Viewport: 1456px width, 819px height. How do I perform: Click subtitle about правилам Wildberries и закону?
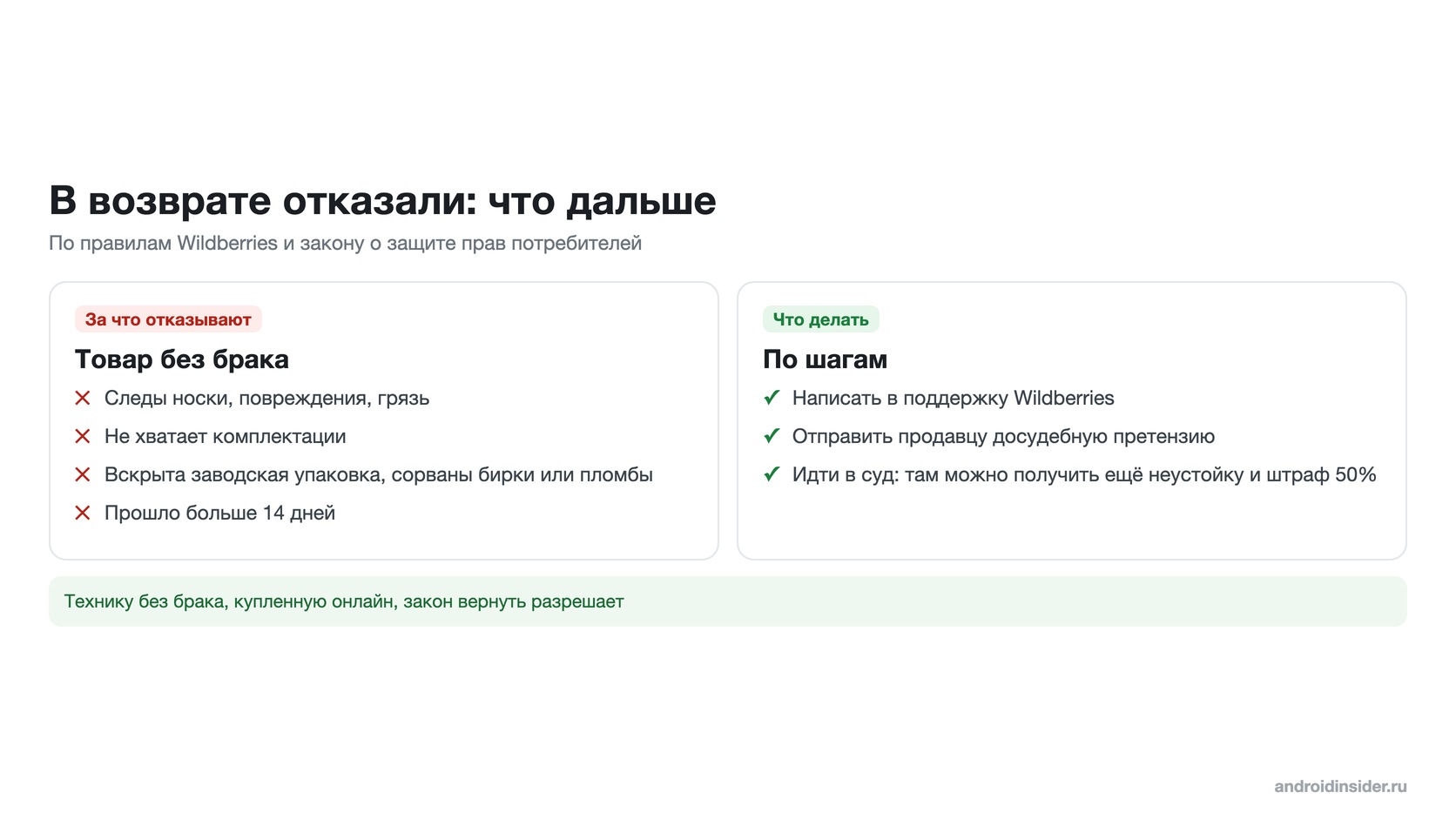[345, 243]
